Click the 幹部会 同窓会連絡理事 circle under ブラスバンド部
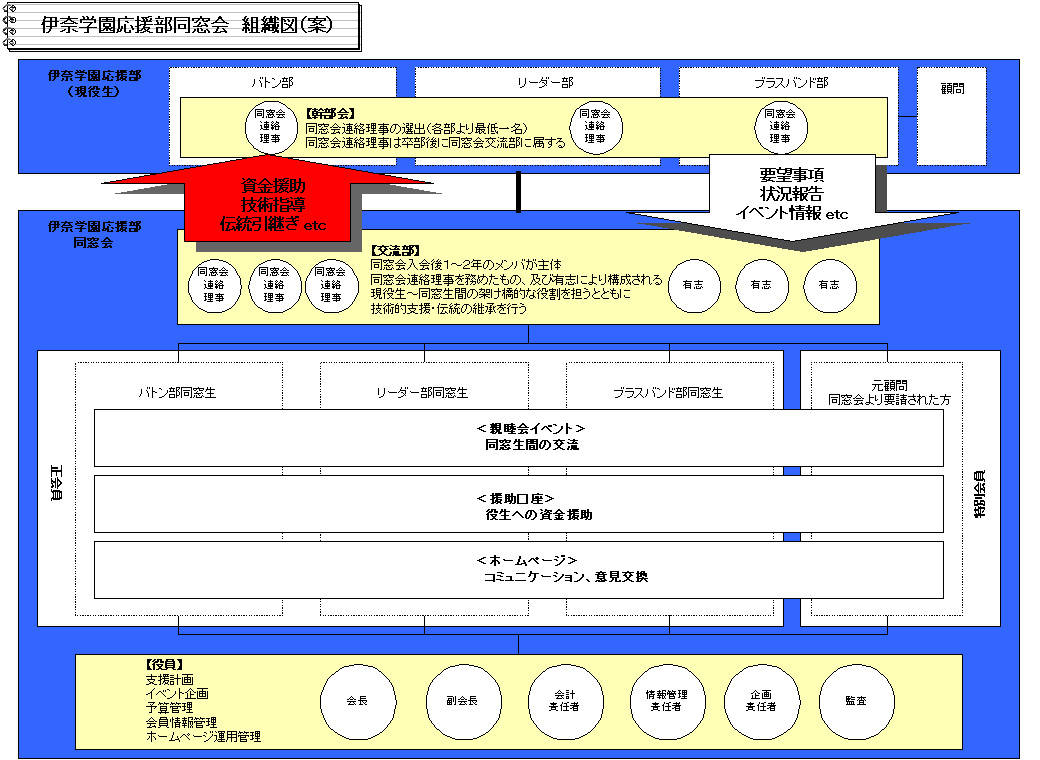Viewport: 1040px width, 760px height. click(x=781, y=127)
